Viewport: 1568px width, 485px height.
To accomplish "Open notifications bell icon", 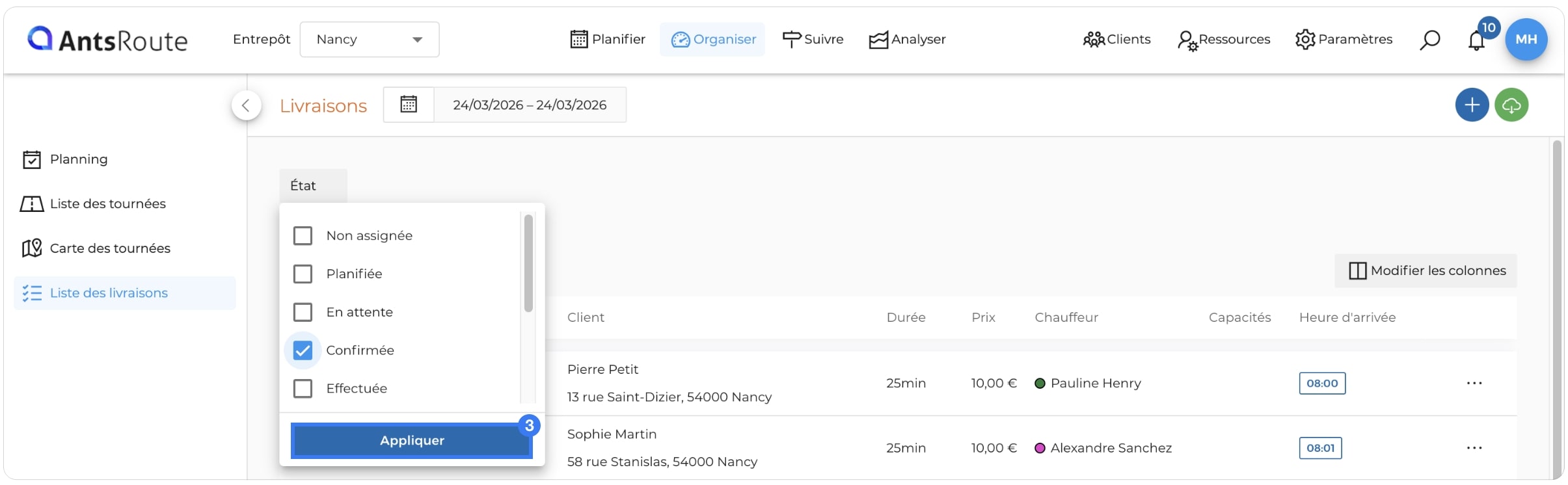I will [x=1476, y=41].
